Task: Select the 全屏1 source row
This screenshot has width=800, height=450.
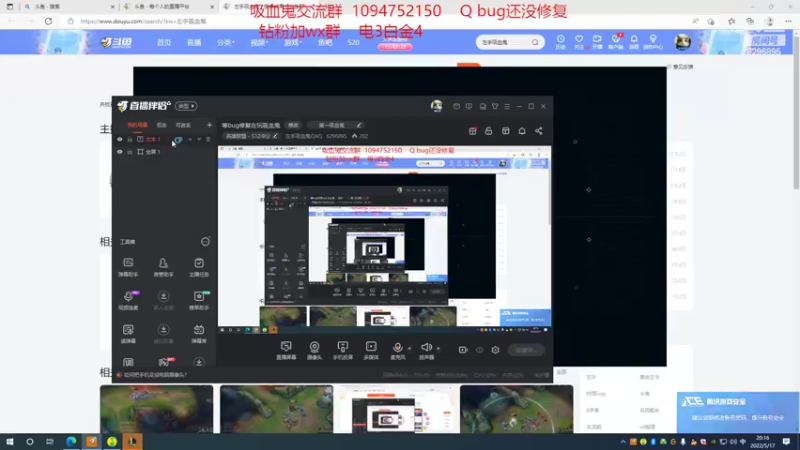Action: (163, 152)
